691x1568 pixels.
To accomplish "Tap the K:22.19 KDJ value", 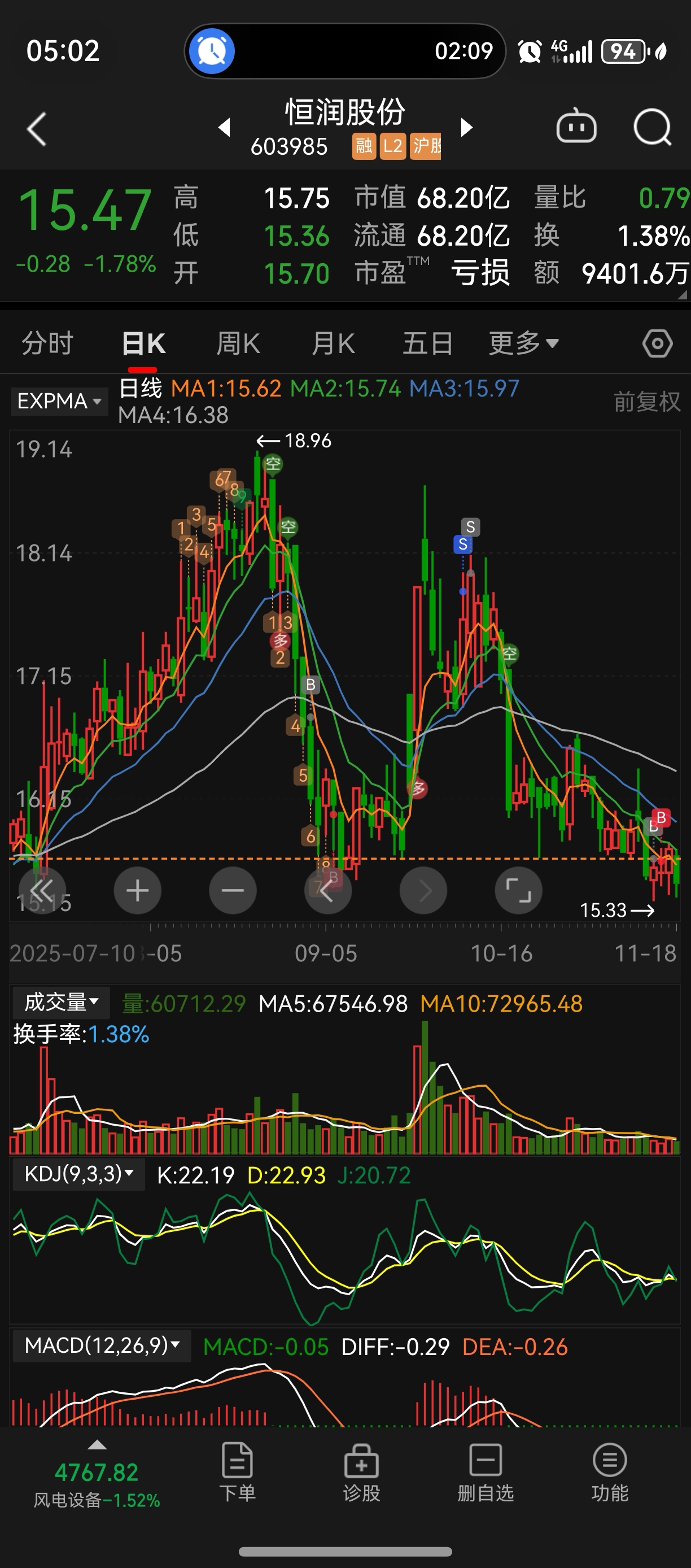I will [195, 1175].
